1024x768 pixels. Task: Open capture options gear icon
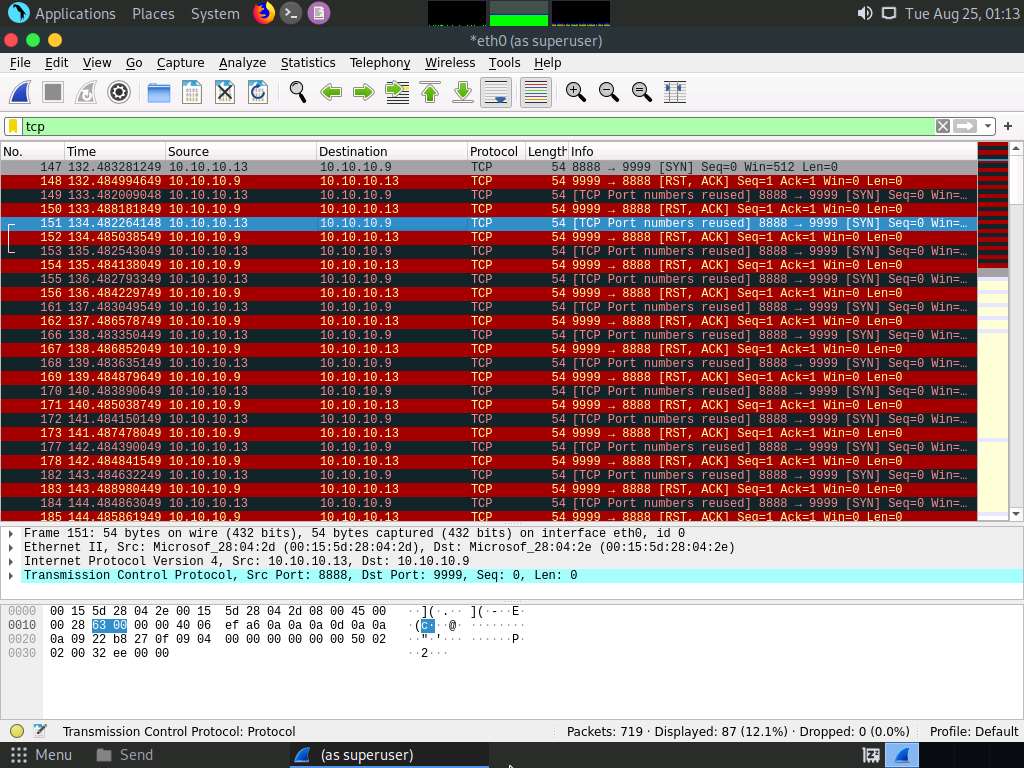[x=119, y=92]
